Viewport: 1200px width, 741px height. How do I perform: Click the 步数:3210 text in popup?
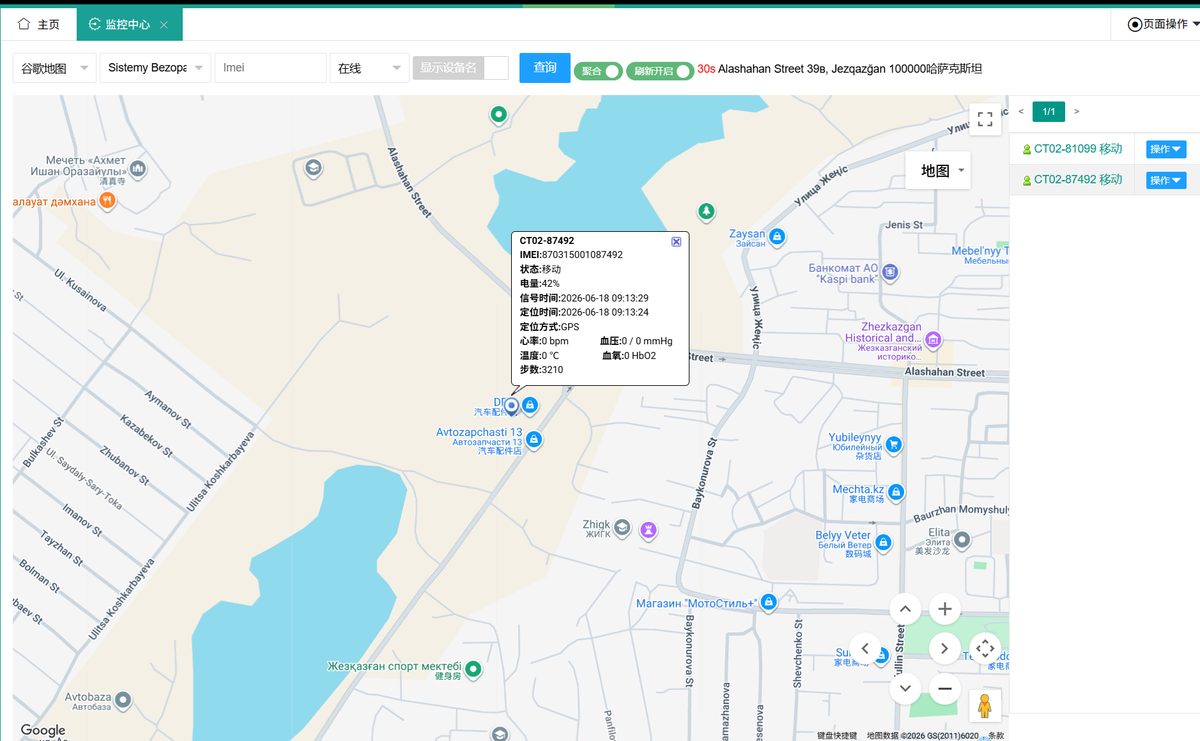[542, 370]
